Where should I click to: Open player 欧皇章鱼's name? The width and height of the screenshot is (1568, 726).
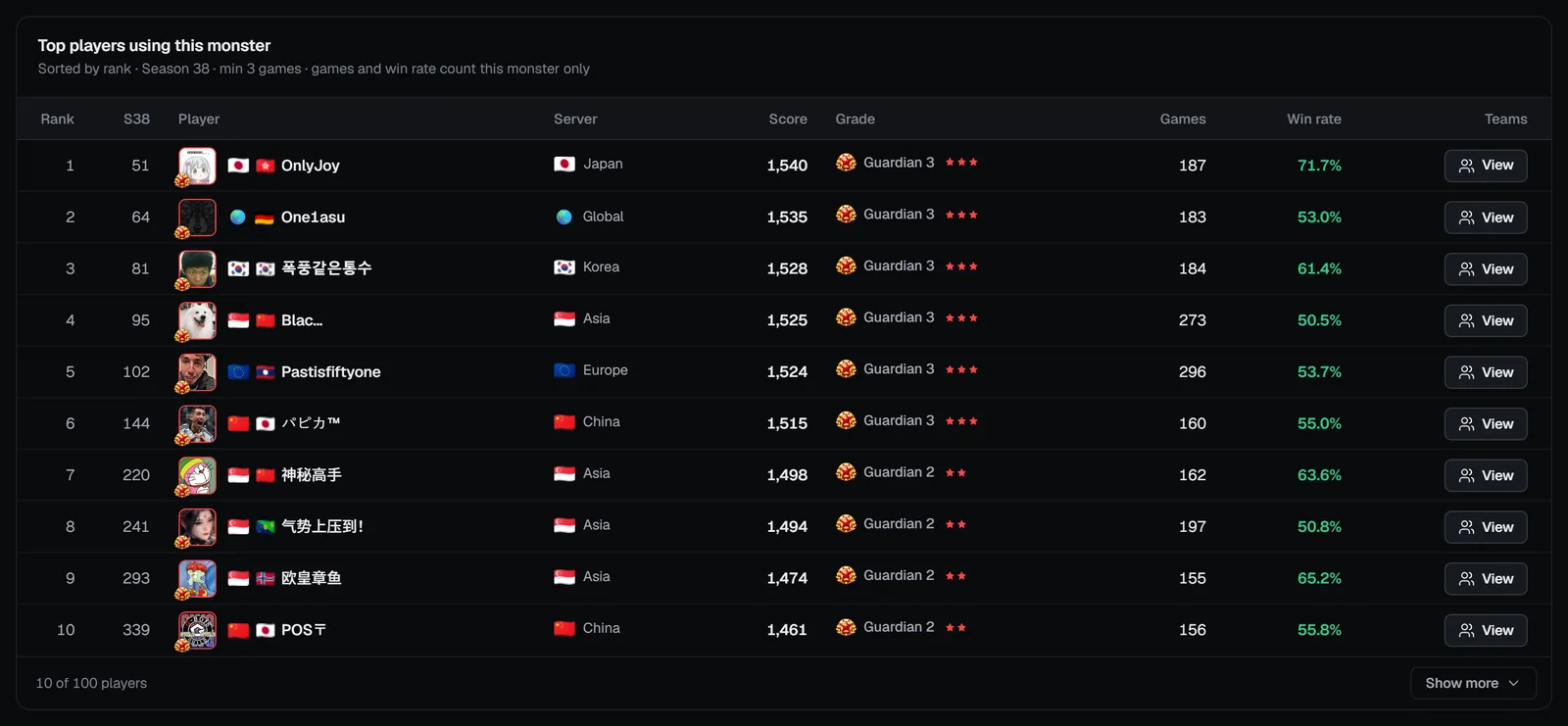pyautogui.click(x=312, y=578)
